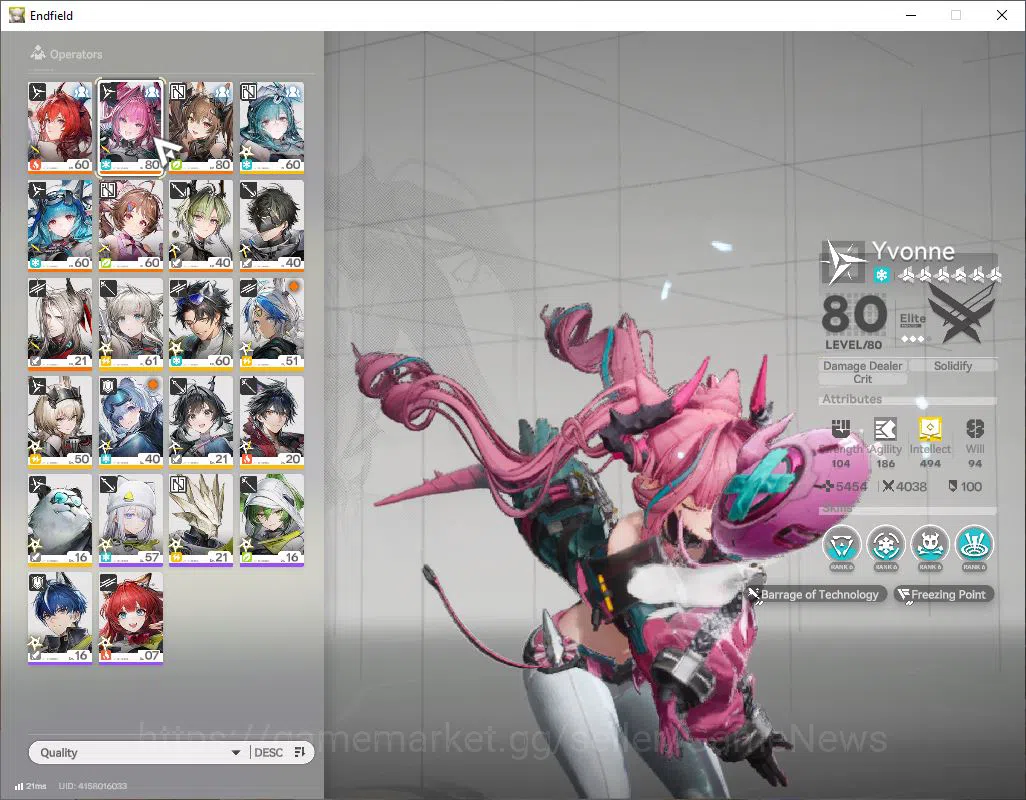This screenshot has width=1026, height=800.
Task: Select the operator with goggles at level 60
Action: click(201, 323)
